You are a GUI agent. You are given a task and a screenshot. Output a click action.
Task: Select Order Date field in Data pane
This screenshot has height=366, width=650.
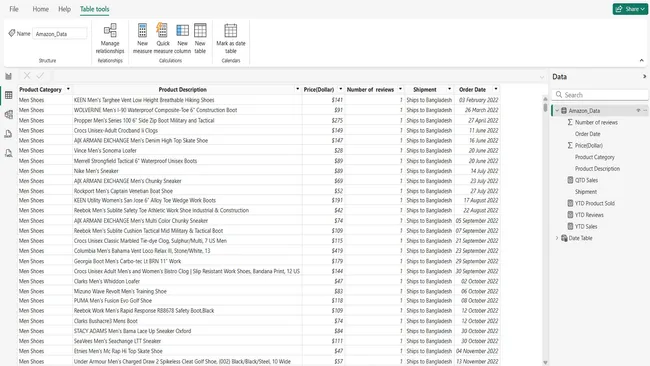point(587,134)
